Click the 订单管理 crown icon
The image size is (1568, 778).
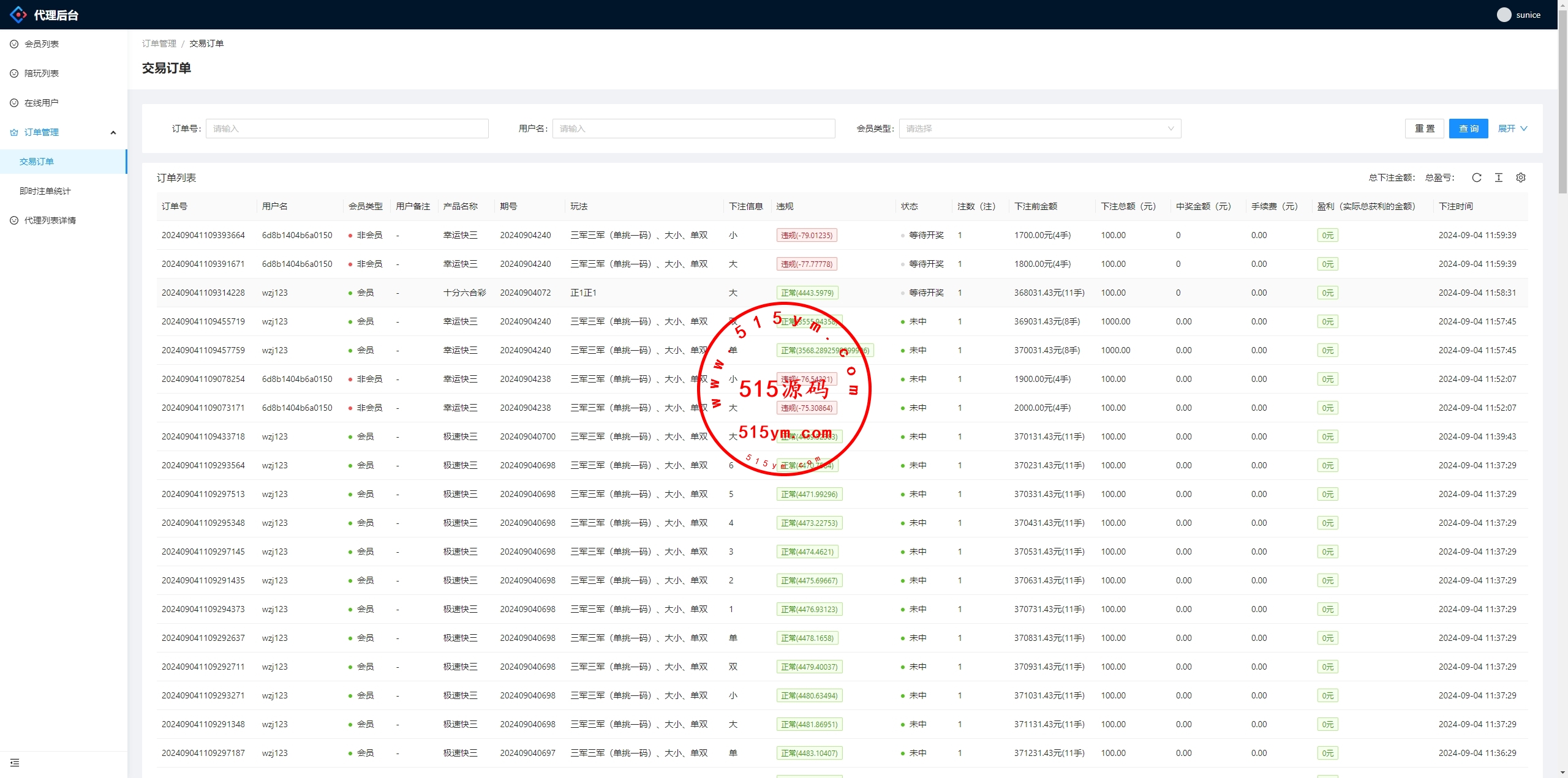click(x=14, y=132)
